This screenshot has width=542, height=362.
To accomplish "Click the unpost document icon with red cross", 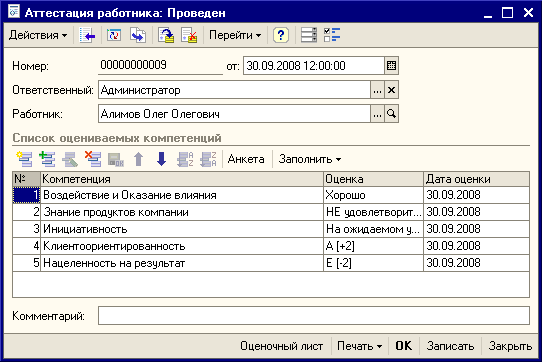I will click(189, 35).
